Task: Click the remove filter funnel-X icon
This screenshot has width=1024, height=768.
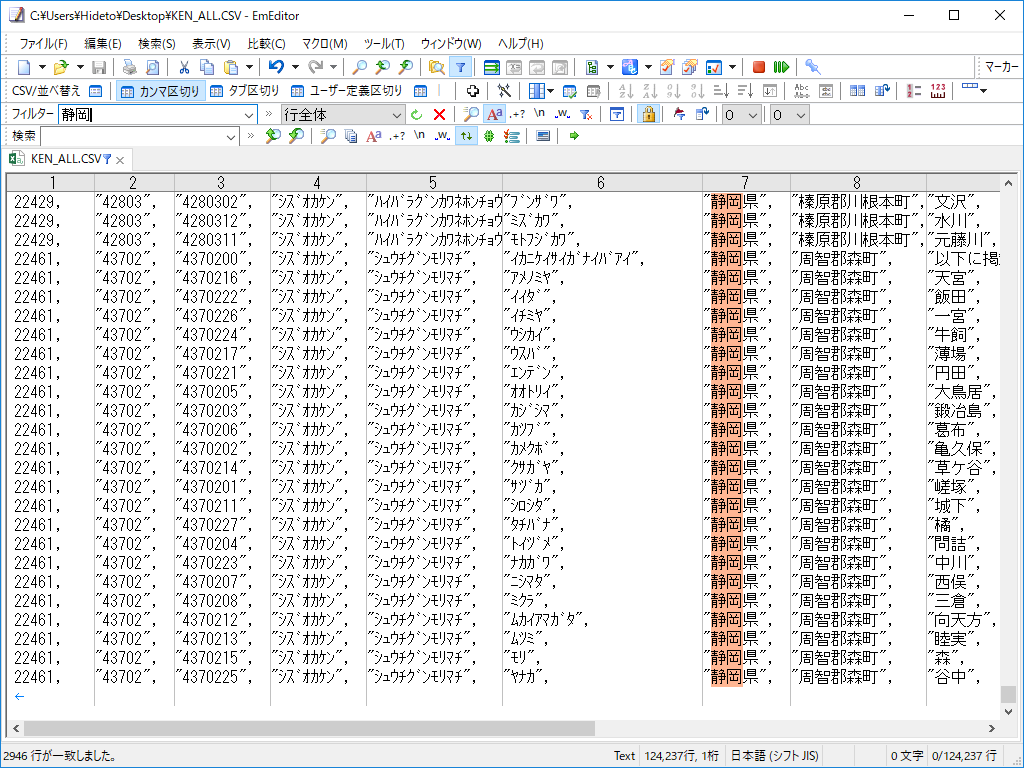Action: click(586, 115)
